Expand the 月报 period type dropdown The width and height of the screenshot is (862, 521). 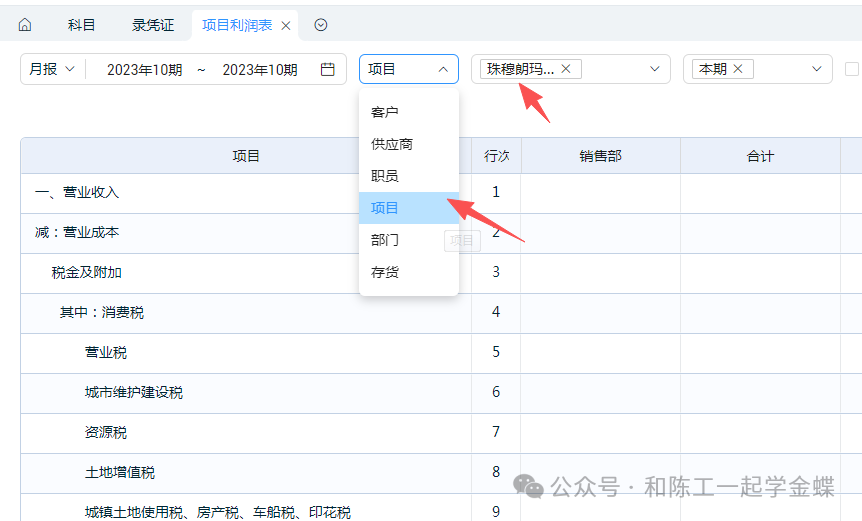[51, 69]
